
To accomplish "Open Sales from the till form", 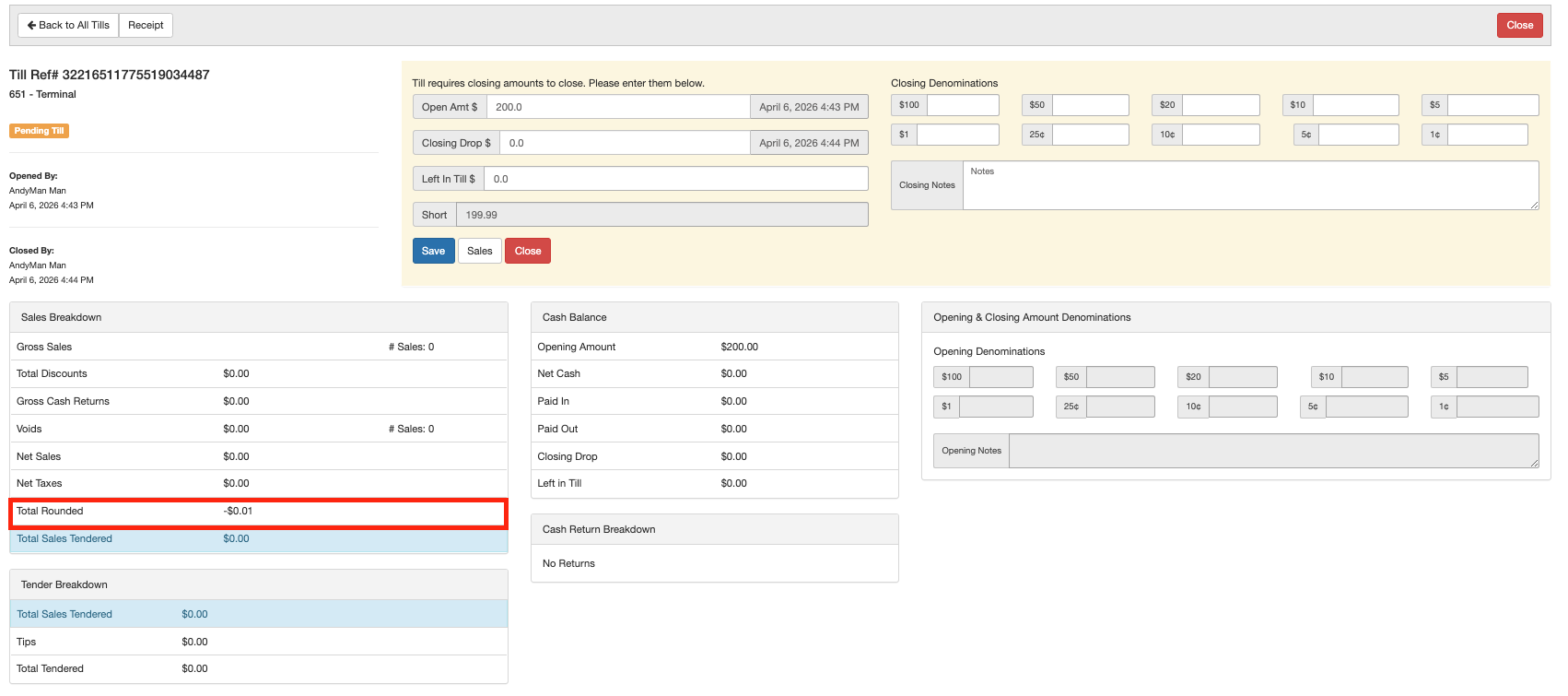I will tap(479, 251).
